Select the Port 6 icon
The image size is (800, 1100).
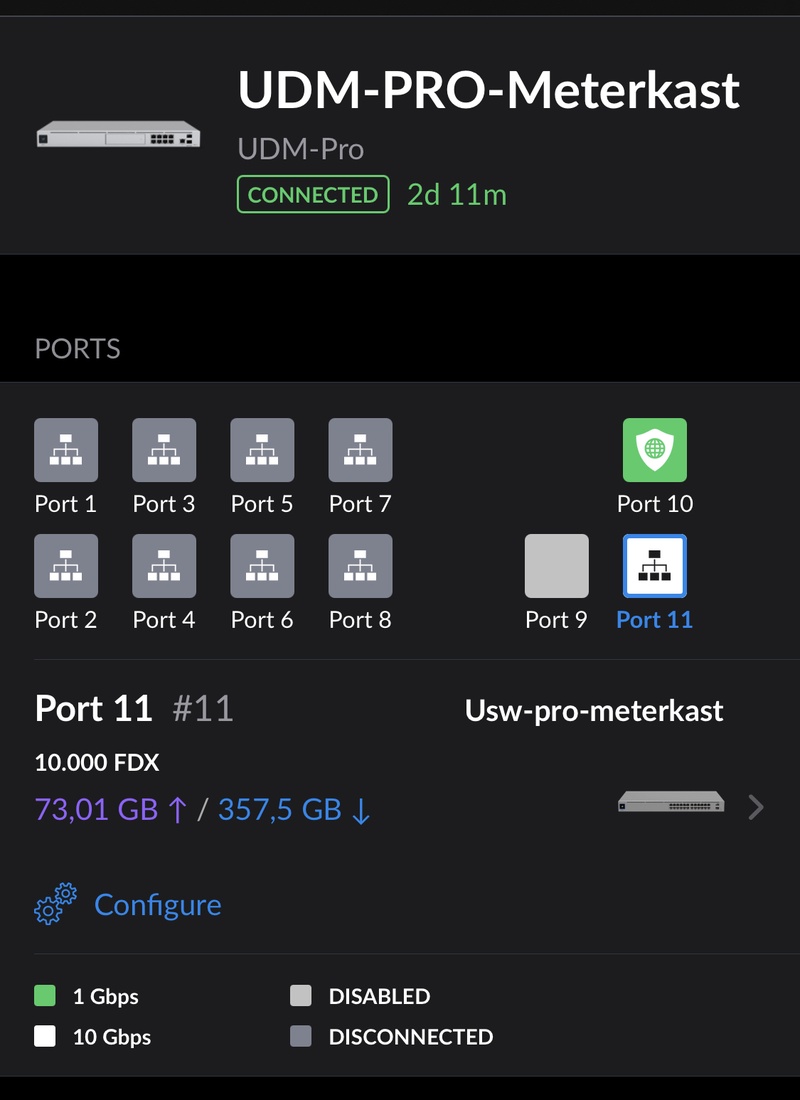262,566
